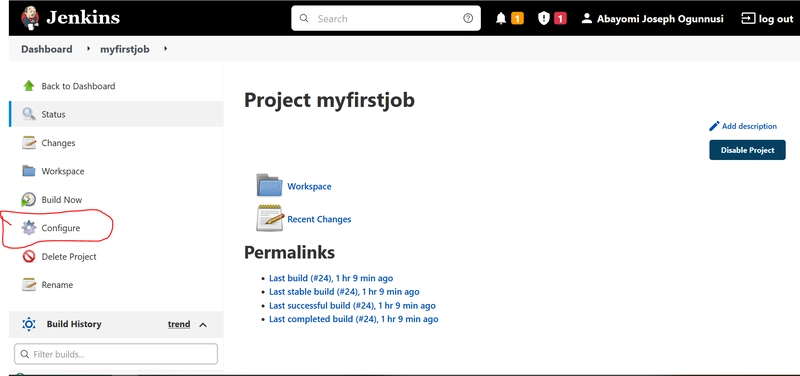Click the log out link
800x376 pixels.
tap(776, 19)
